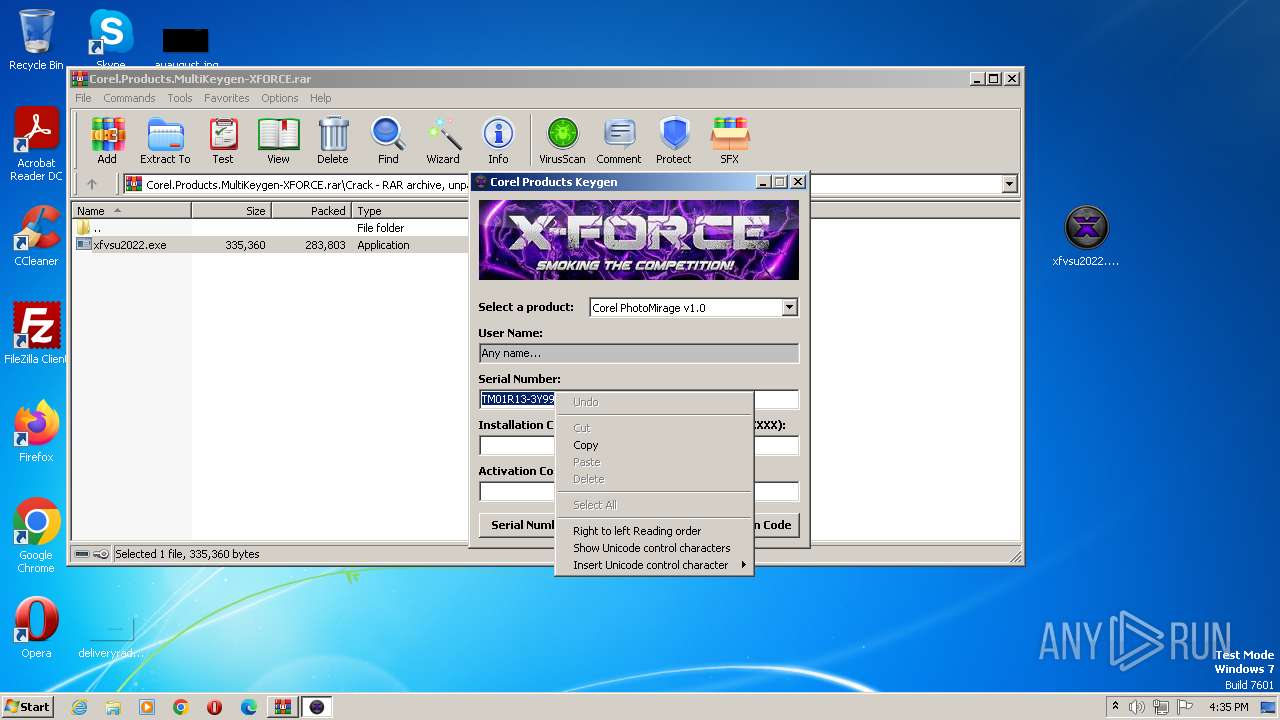Screen dimensions: 1280x720
Task: Open the Start menu
Action: [x=28, y=707]
